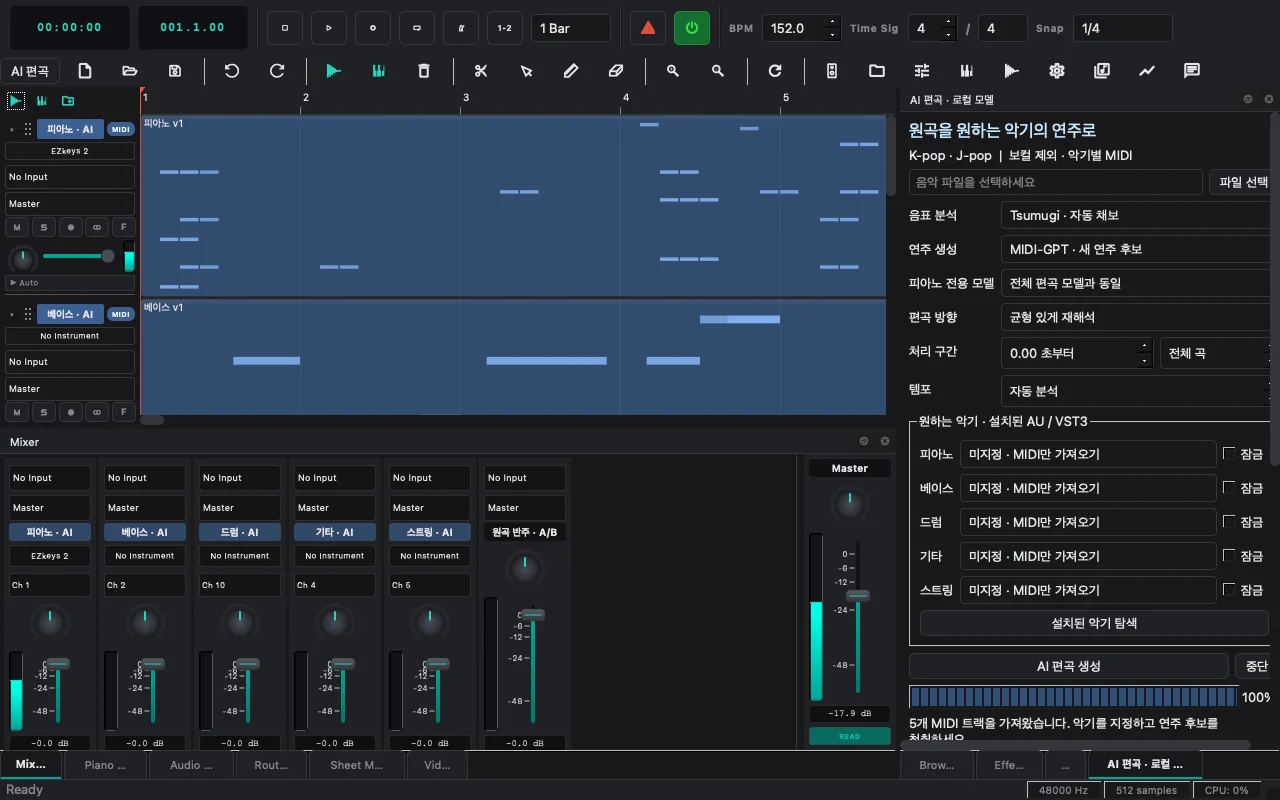Viewport: 1280px width, 800px height.
Task: Open the 베이스 instrument dropdown in AI panel
Action: coord(1088,488)
